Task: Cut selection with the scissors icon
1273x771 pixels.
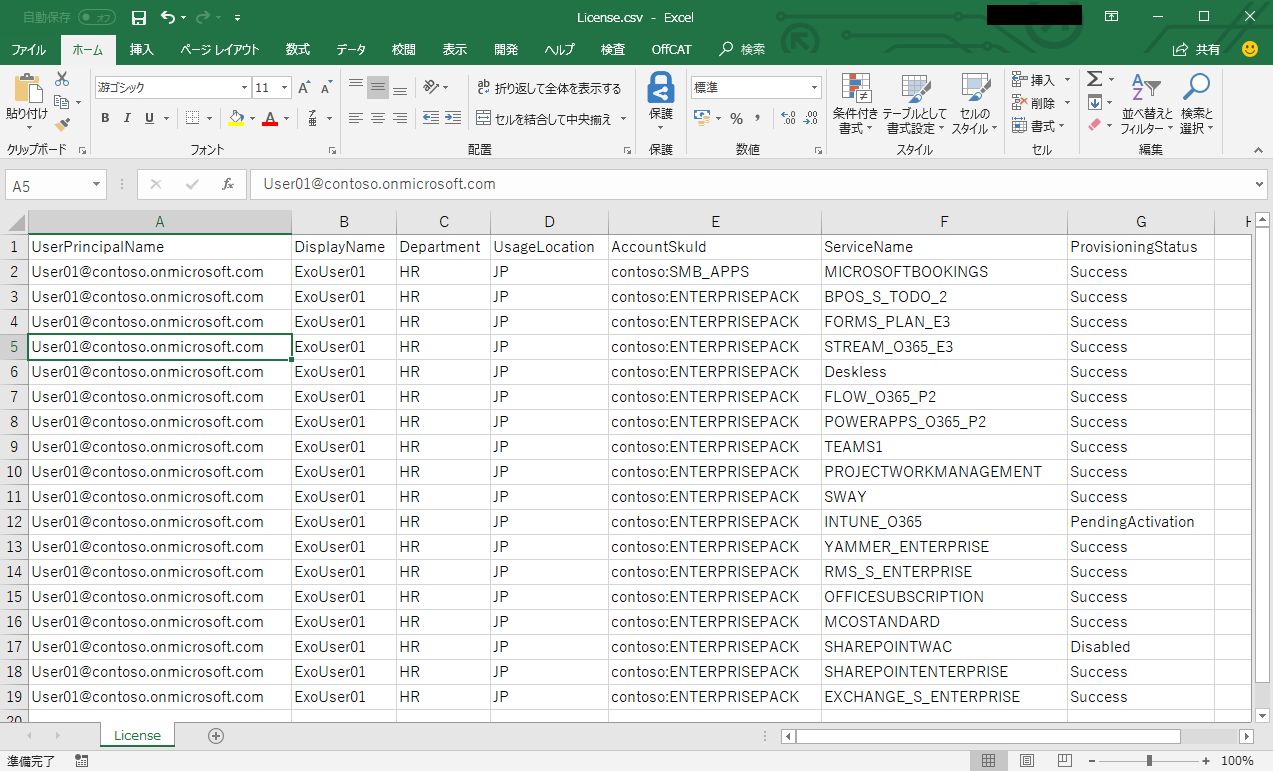Action: click(62, 79)
